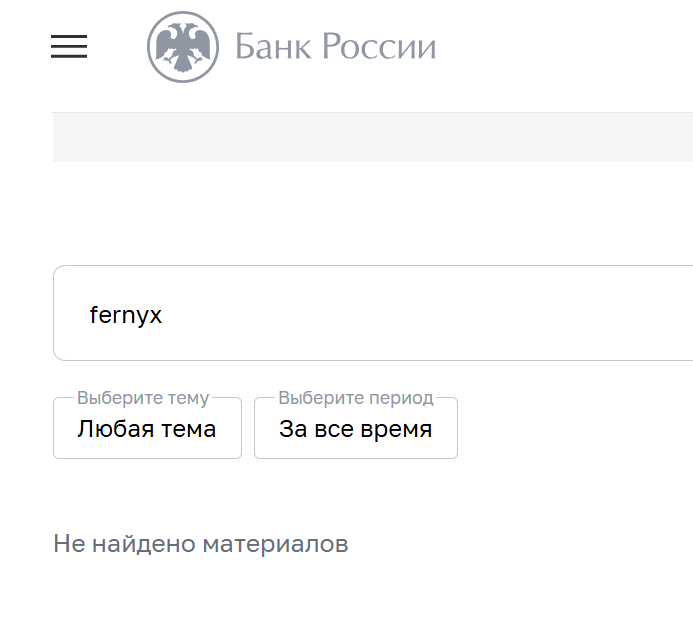Place cursor after the word fernyx
Screen dimensions: 693x625
pos(163,315)
